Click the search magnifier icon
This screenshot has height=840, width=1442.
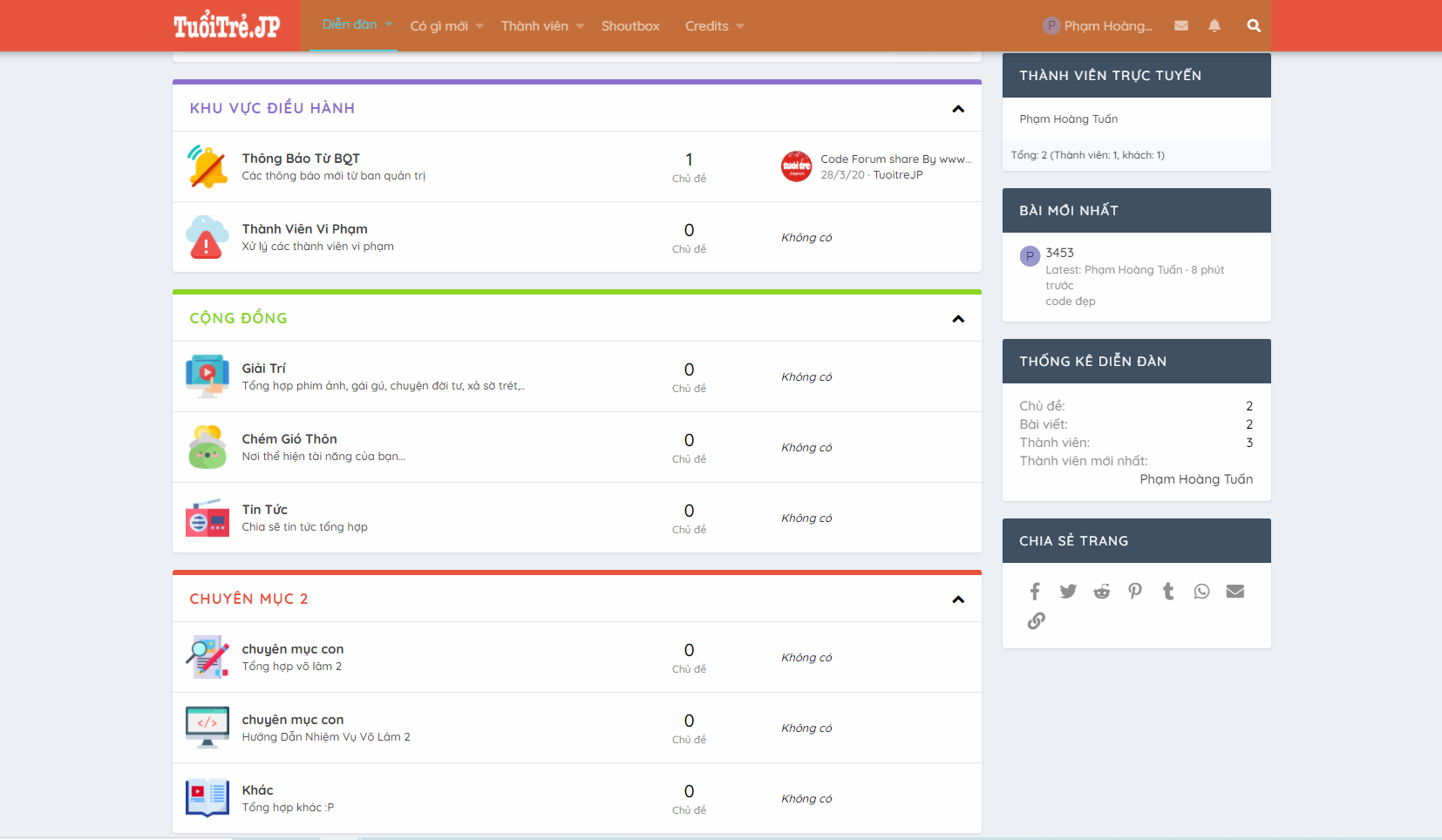pyautogui.click(x=1254, y=26)
